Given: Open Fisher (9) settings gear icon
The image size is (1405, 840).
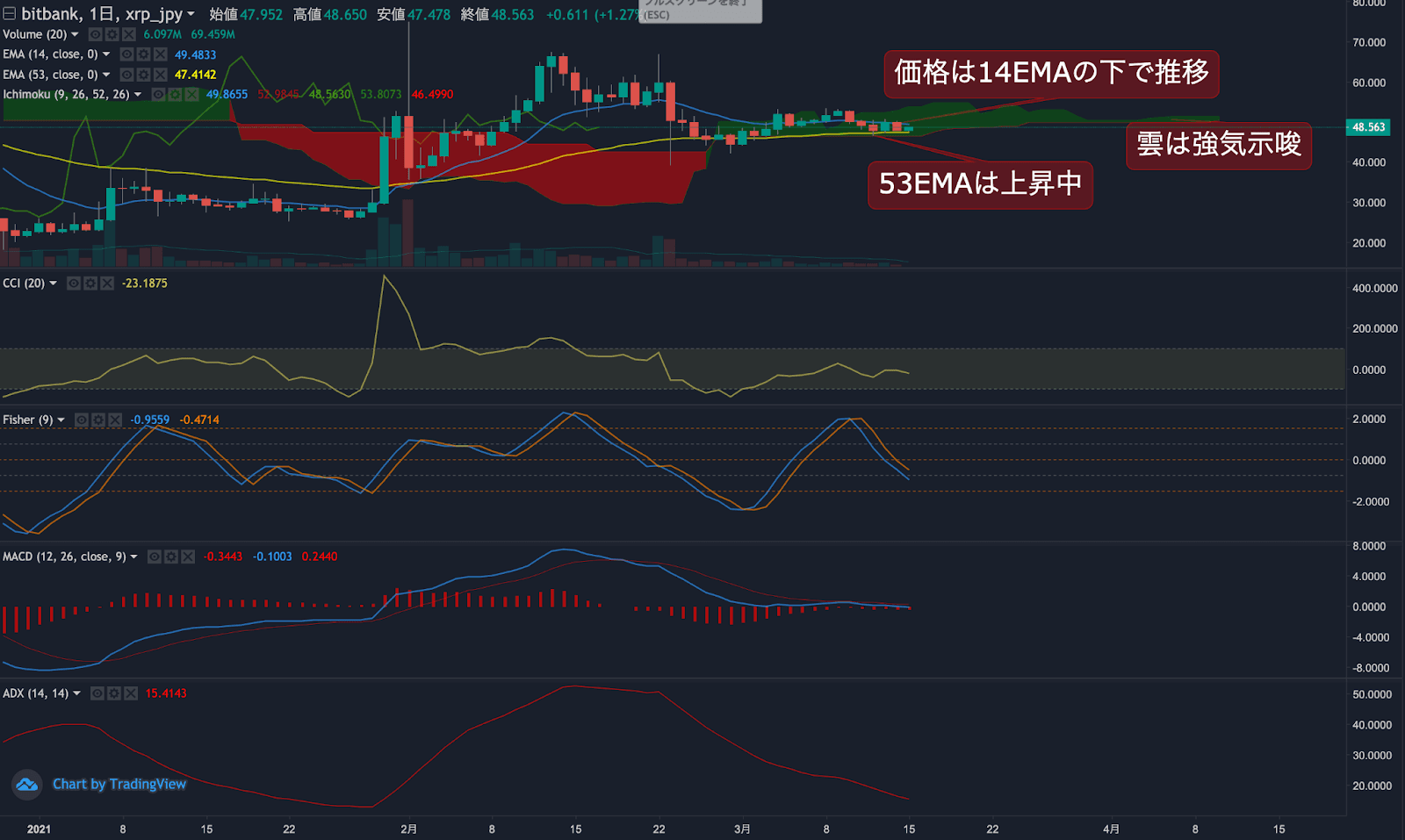Looking at the screenshot, I should (97, 420).
